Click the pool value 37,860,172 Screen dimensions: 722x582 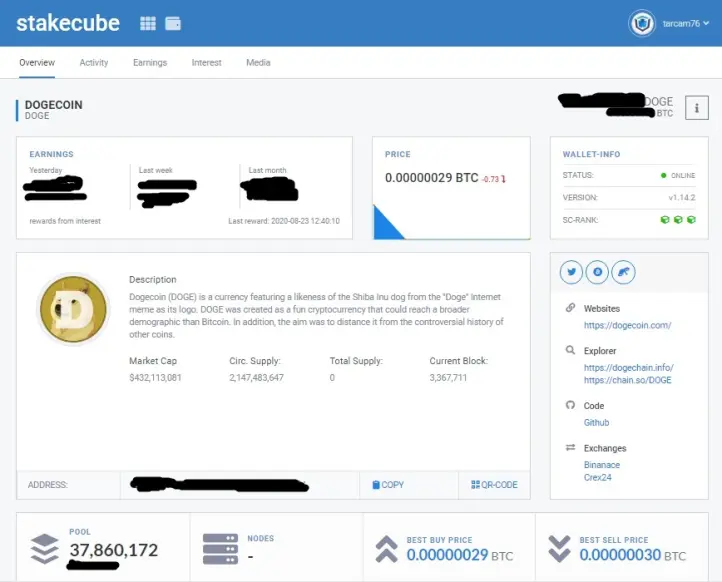114,550
